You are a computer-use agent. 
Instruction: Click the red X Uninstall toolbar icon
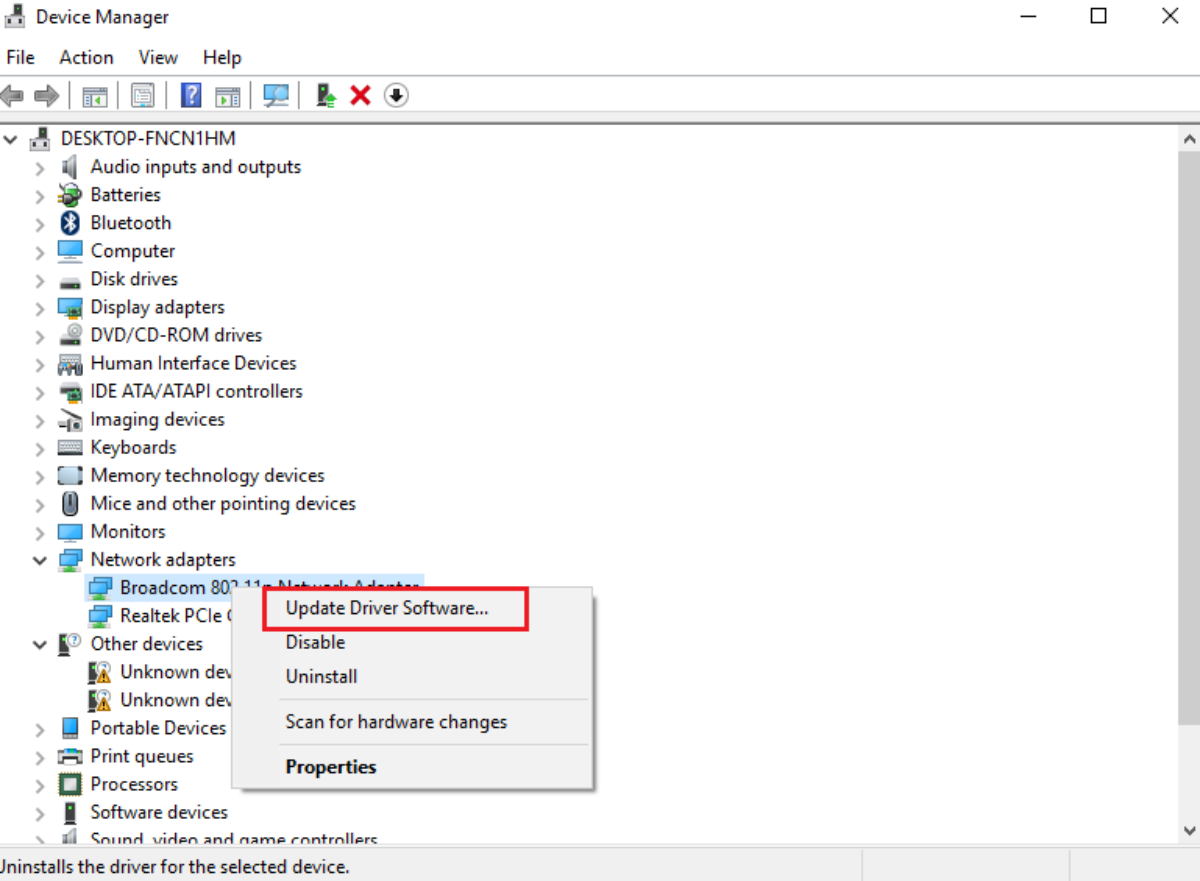tap(360, 95)
